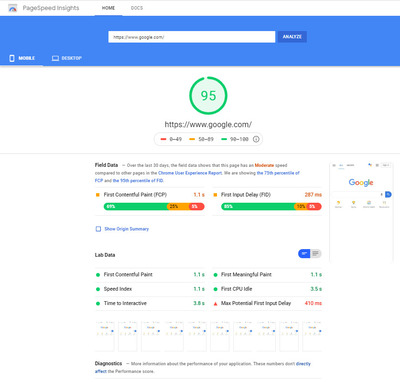Screen dimensions: 400x382
Task: Click the Time to Interactive metric row
Action: pos(150,303)
